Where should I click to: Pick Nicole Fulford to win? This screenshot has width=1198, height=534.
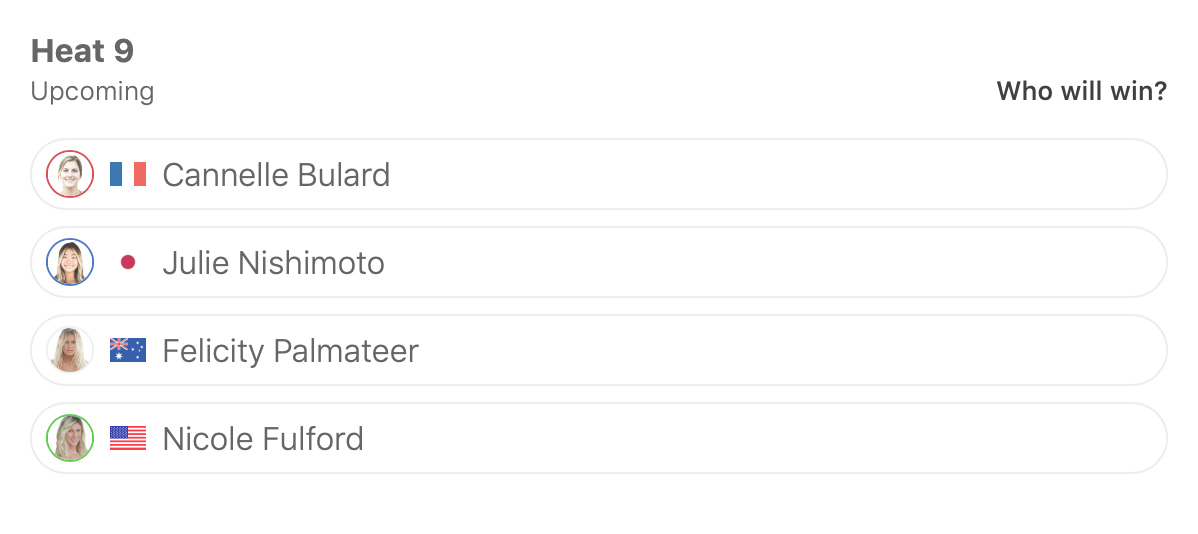(x=700, y=439)
